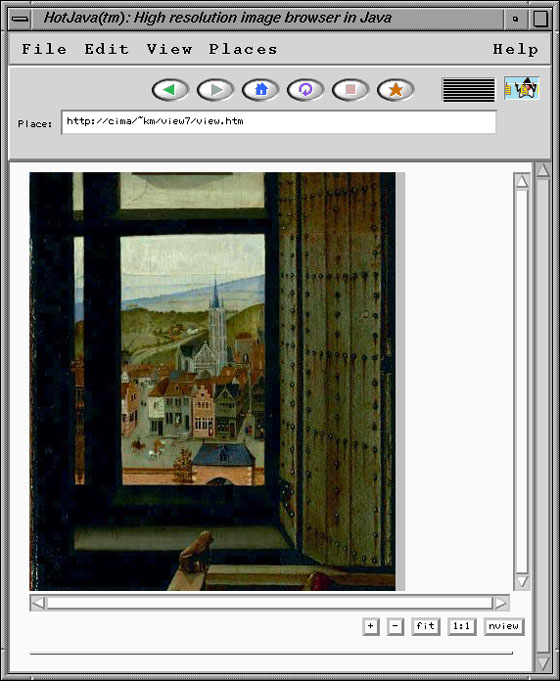This screenshot has height=681, width=560.
Task: Fit the image using the fit button
Action: (x=425, y=626)
